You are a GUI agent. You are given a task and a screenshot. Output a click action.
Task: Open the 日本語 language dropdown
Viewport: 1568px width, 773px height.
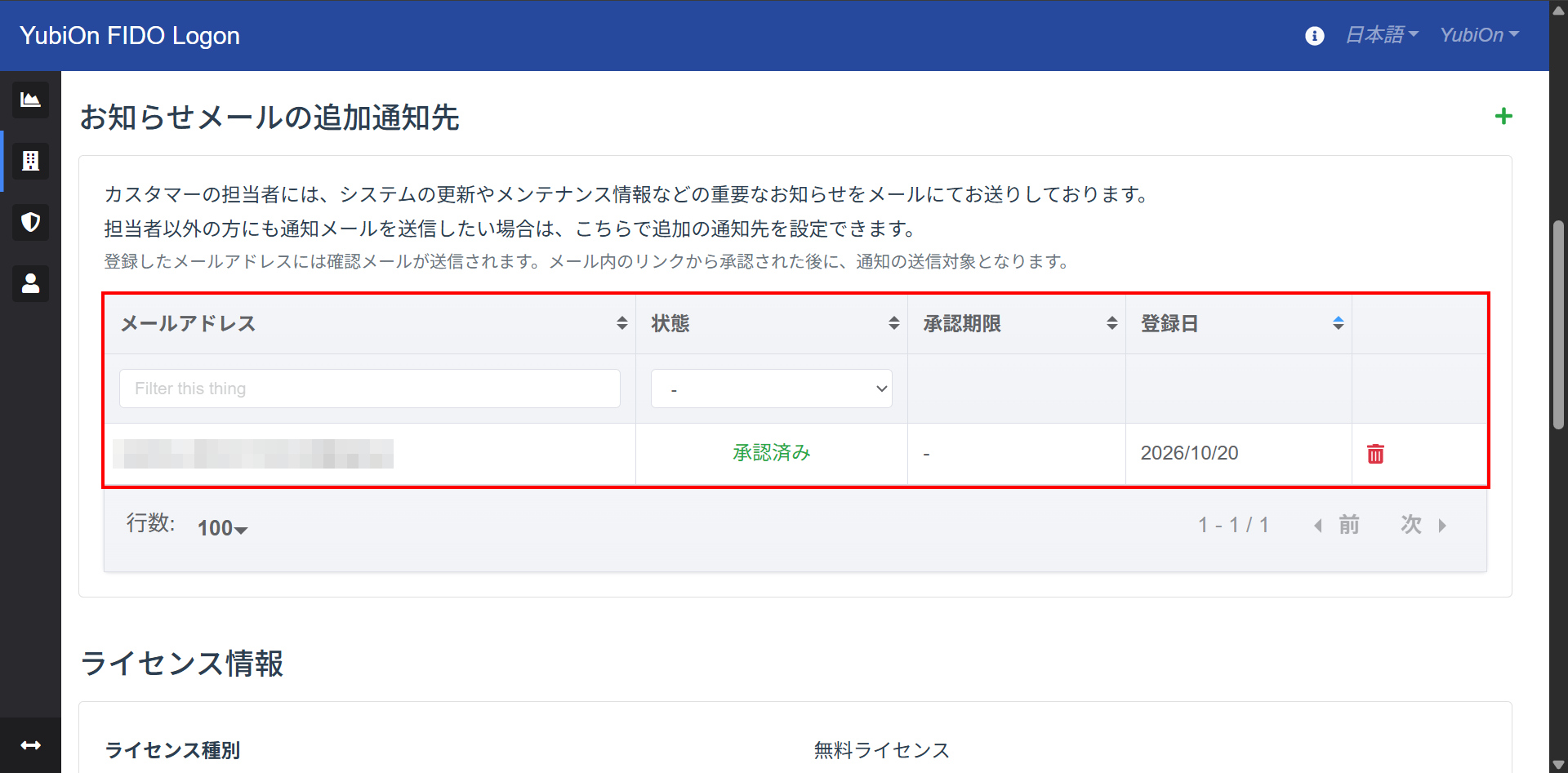click(1382, 35)
